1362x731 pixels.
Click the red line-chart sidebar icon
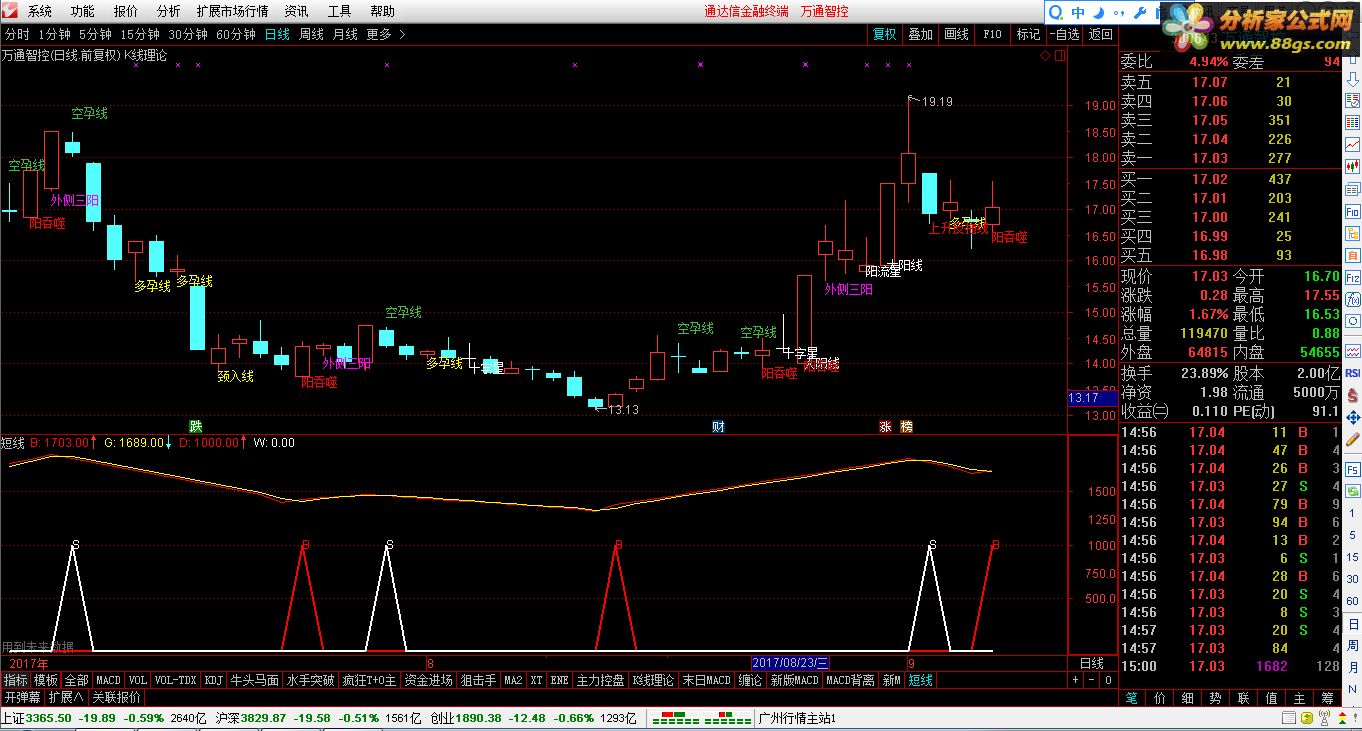pyautogui.click(x=1352, y=145)
